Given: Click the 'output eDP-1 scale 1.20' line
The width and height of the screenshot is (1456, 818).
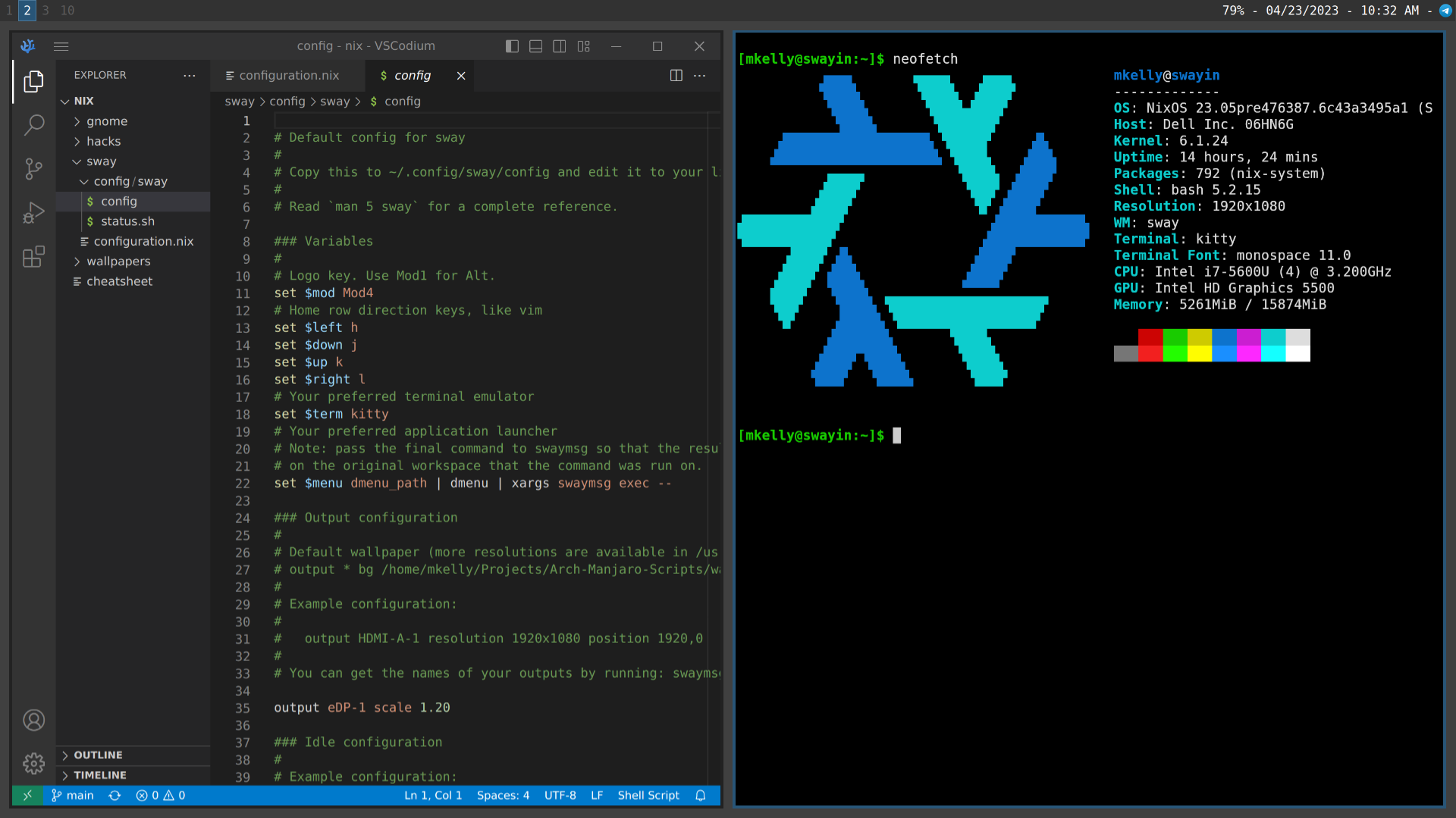Looking at the screenshot, I should (x=362, y=708).
